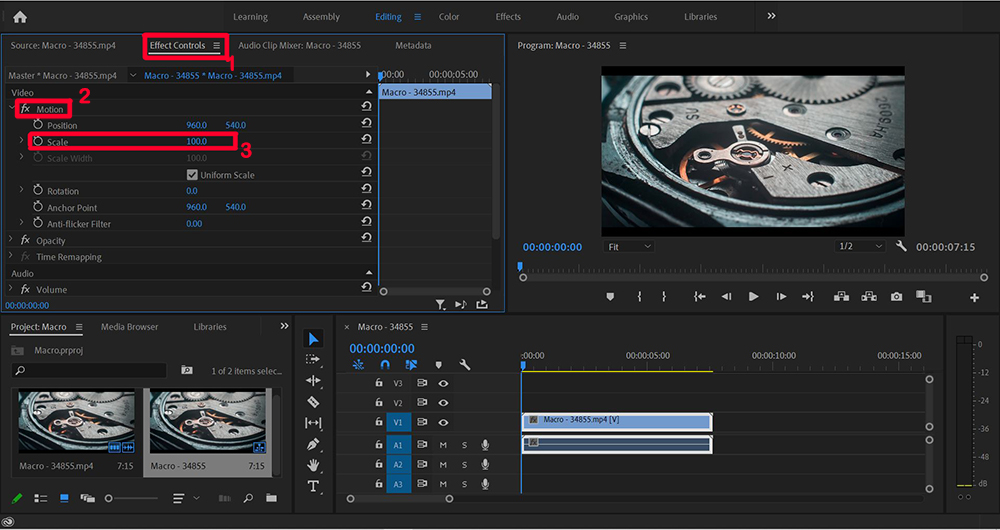Hide track V1 output with eye icon
The image size is (1000, 530).
point(443,422)
